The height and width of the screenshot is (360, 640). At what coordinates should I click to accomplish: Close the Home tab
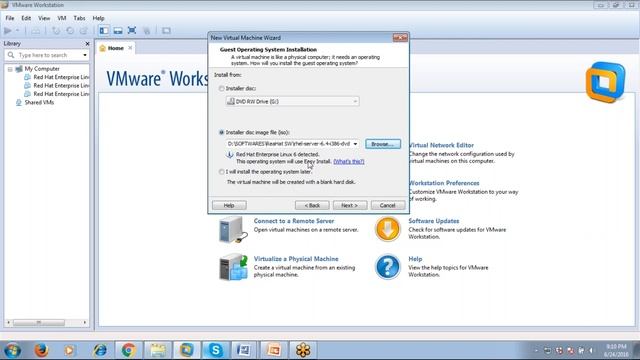(130, 48)
